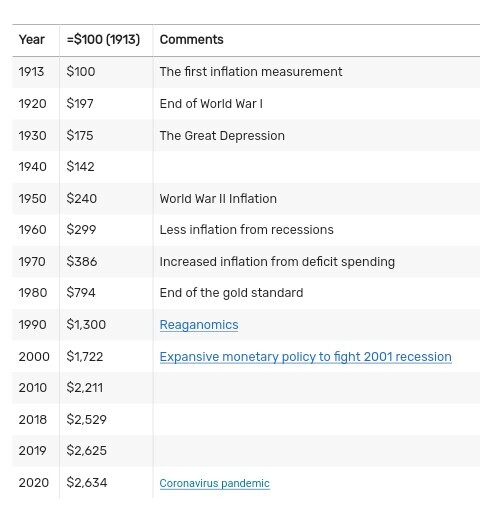This screenshot has height=530, width=480.
Task: Select the $1,300 value for 1990
Action: [x=86, y=324]
